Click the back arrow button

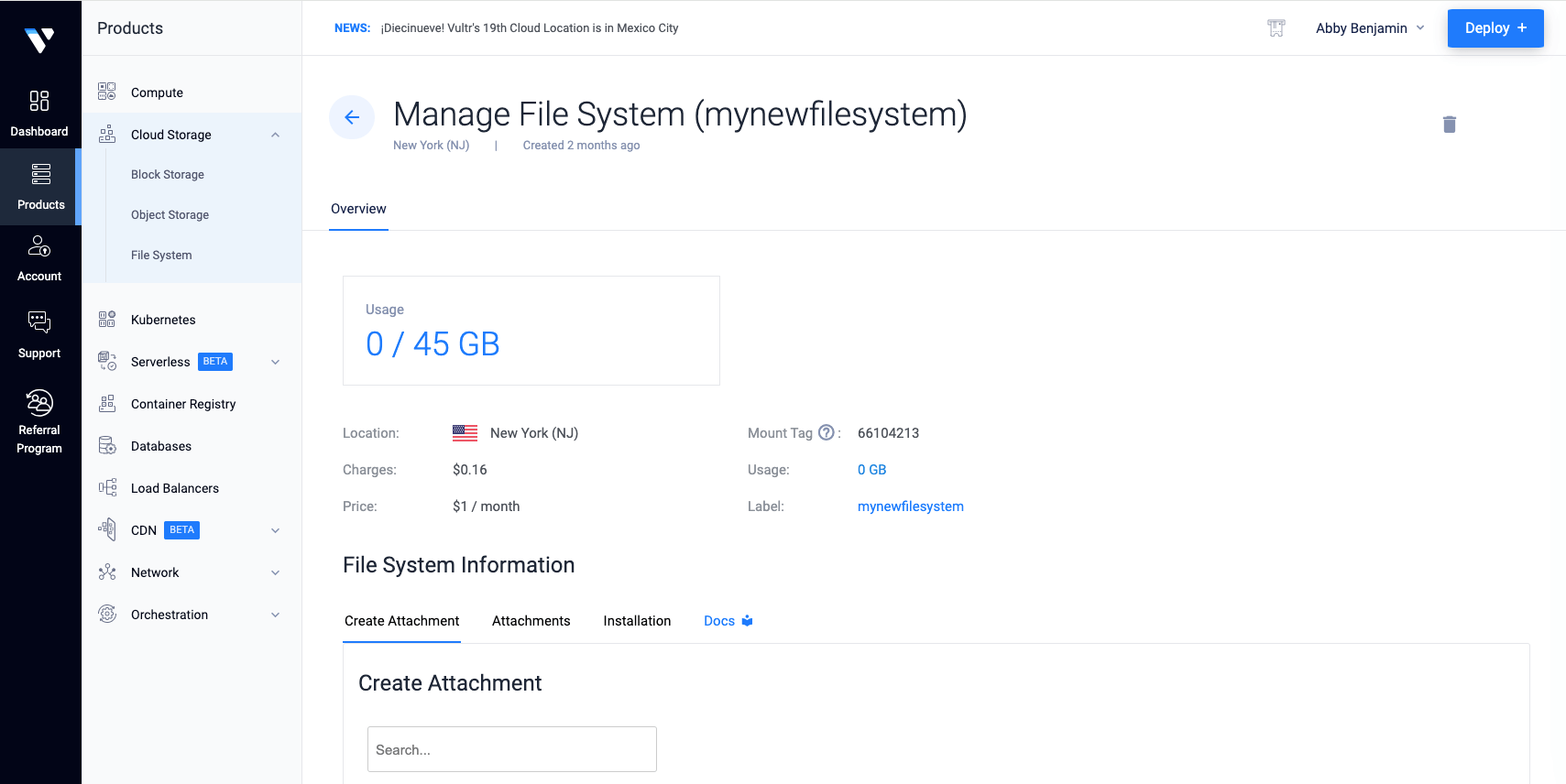[352, 117]
